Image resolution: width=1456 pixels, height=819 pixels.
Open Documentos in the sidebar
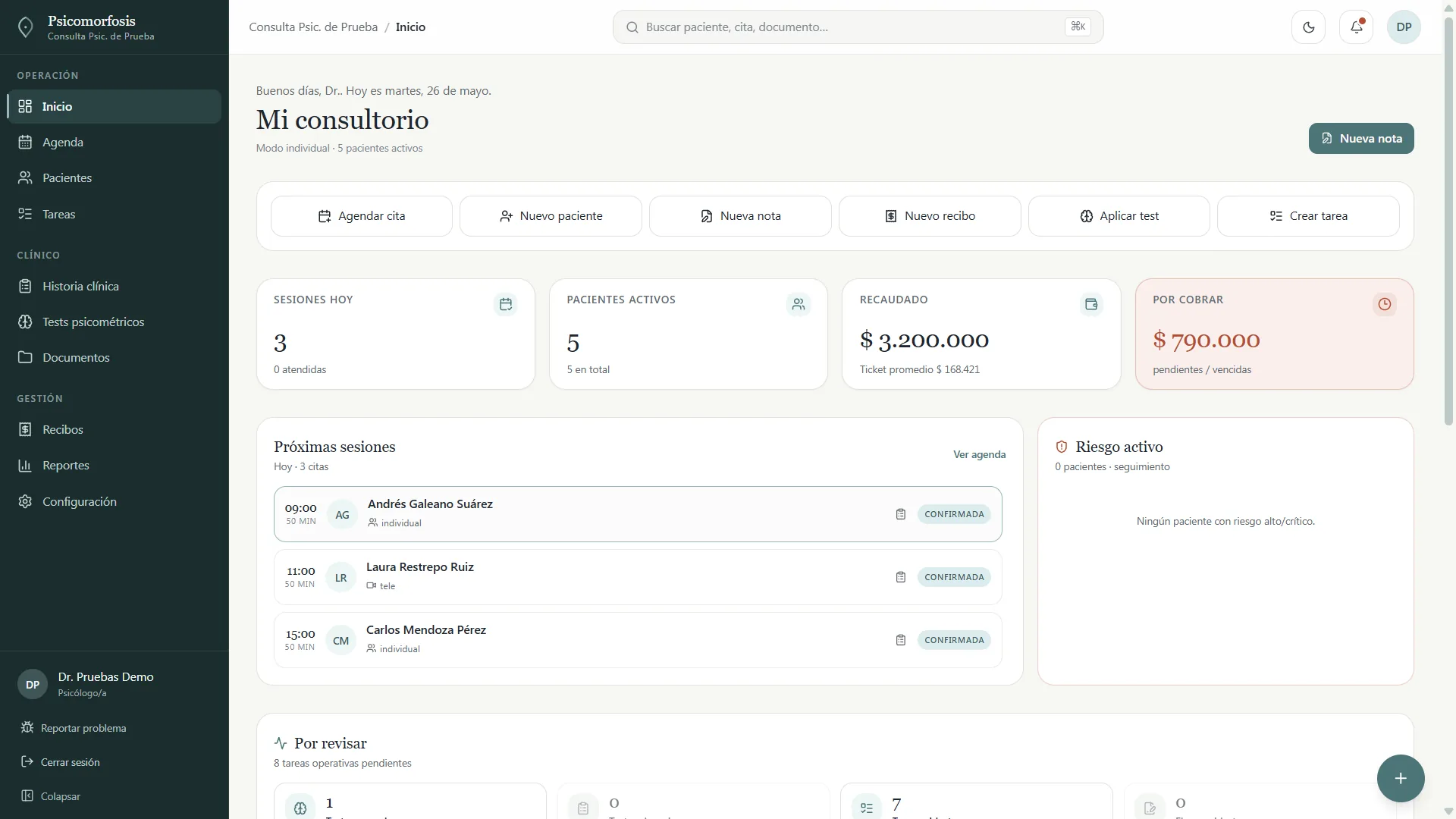tap(115, 358)
